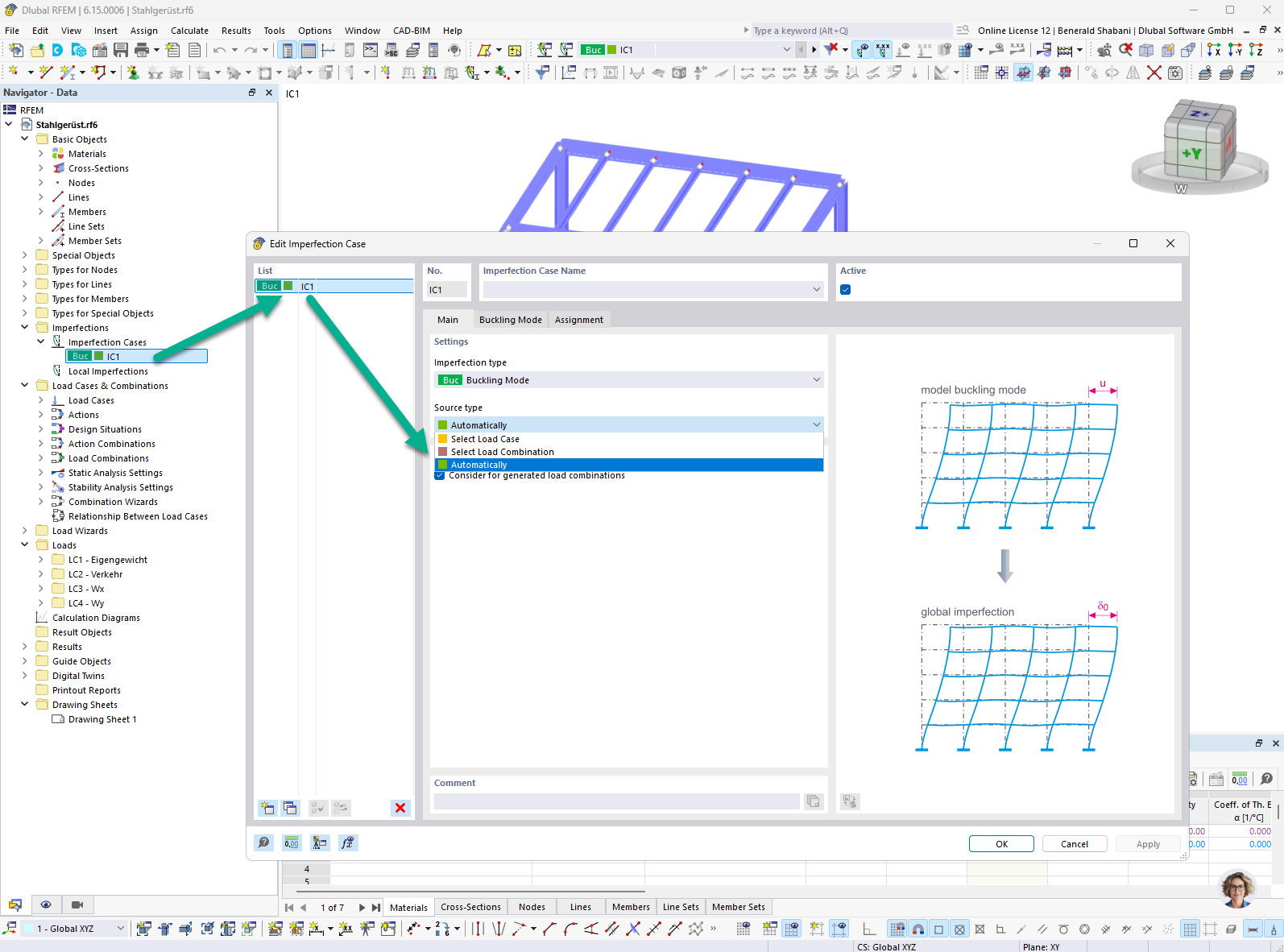The image size is (1284, 952).
Task: Go to last table page icon
Action: pyautogui.click(x=376, y=907)
